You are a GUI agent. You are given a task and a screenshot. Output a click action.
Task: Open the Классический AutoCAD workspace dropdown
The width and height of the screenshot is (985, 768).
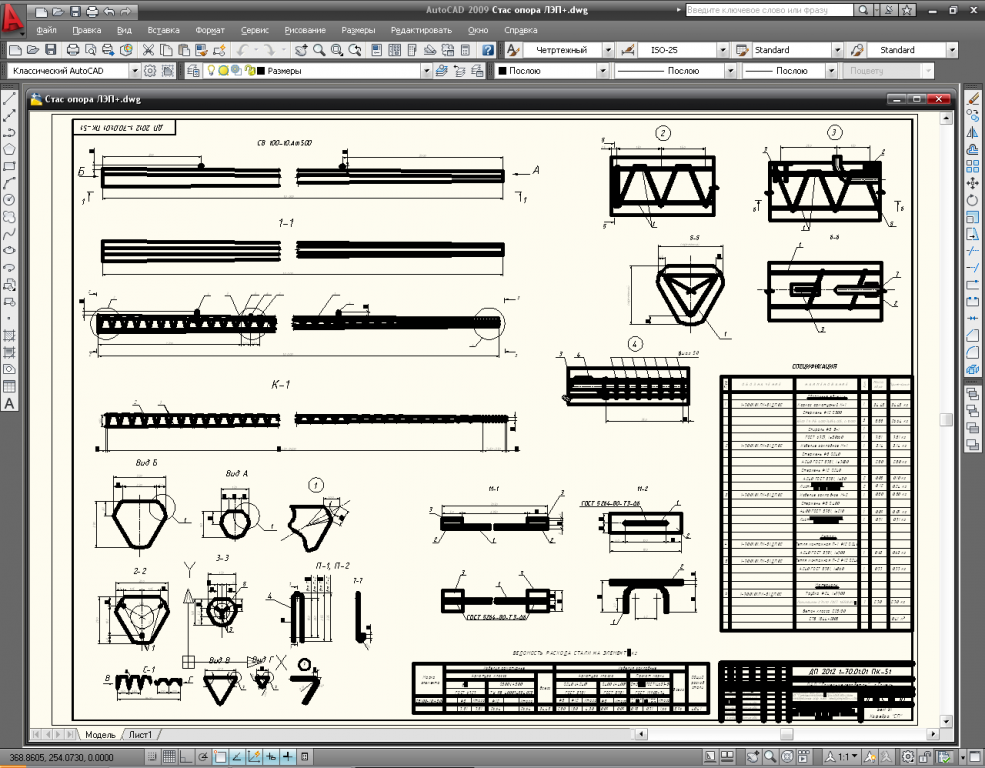click(x=134, y=71)
